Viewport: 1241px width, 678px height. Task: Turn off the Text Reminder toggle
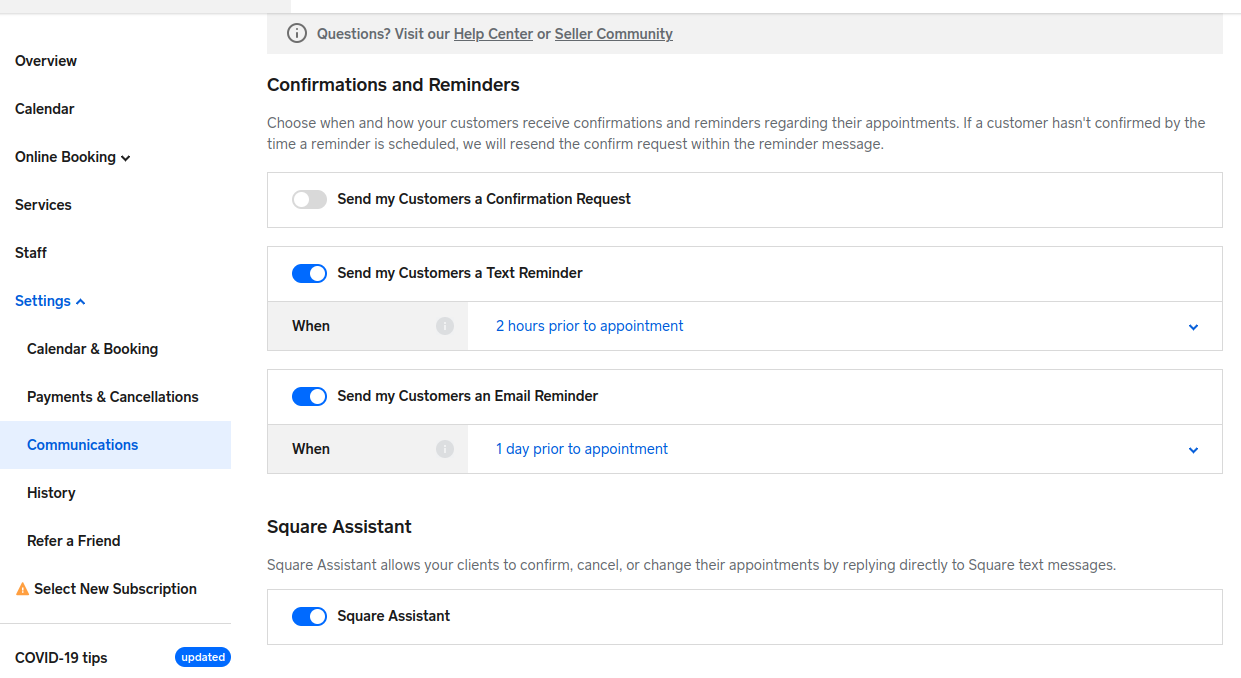[x=309, y=273]
